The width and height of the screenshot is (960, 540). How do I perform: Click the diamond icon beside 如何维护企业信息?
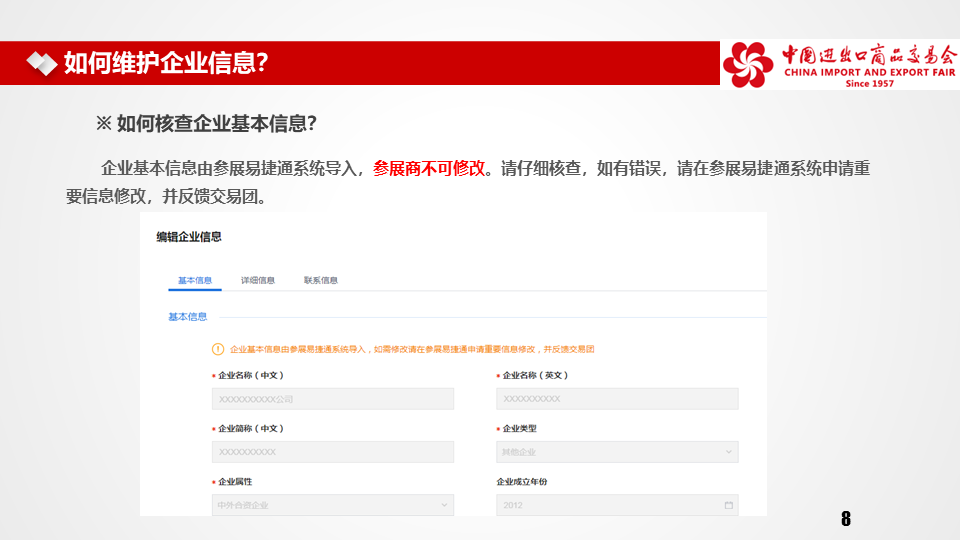42,63
